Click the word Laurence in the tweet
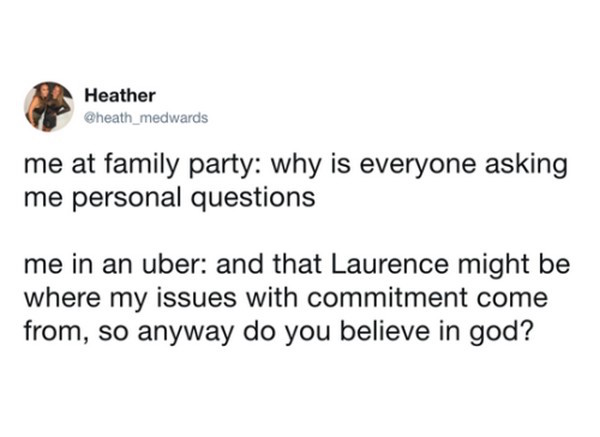 (x=389, y=264)
